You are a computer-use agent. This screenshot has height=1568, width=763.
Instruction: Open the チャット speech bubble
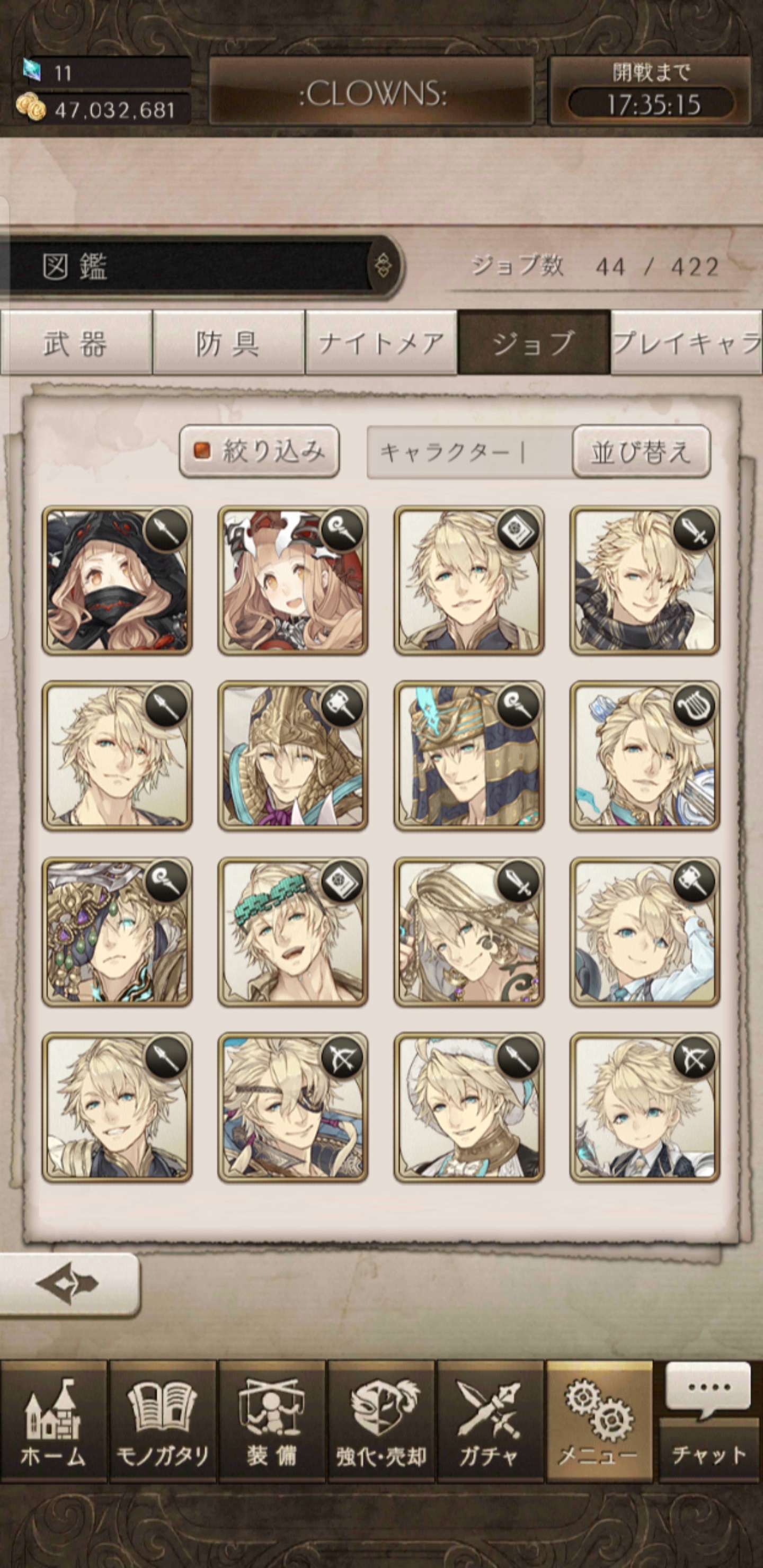pos(709,1421)
